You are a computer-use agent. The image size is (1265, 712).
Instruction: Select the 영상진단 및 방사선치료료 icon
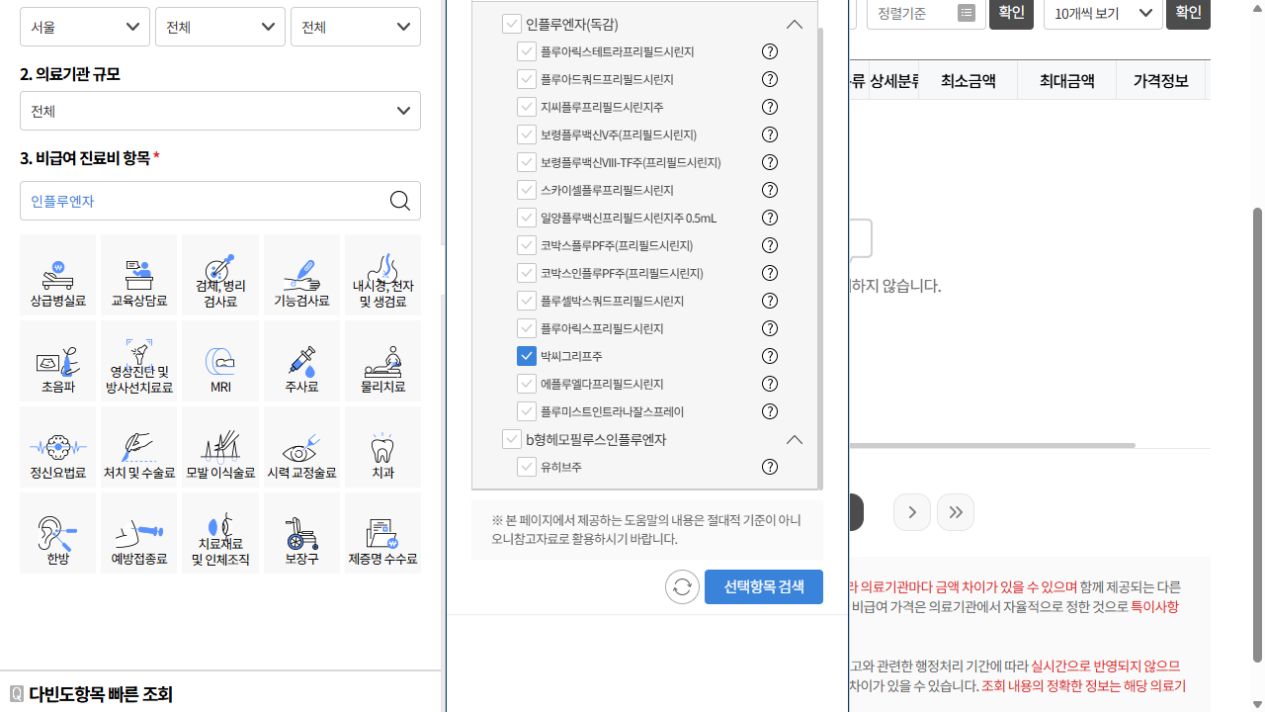pos(139,361)
